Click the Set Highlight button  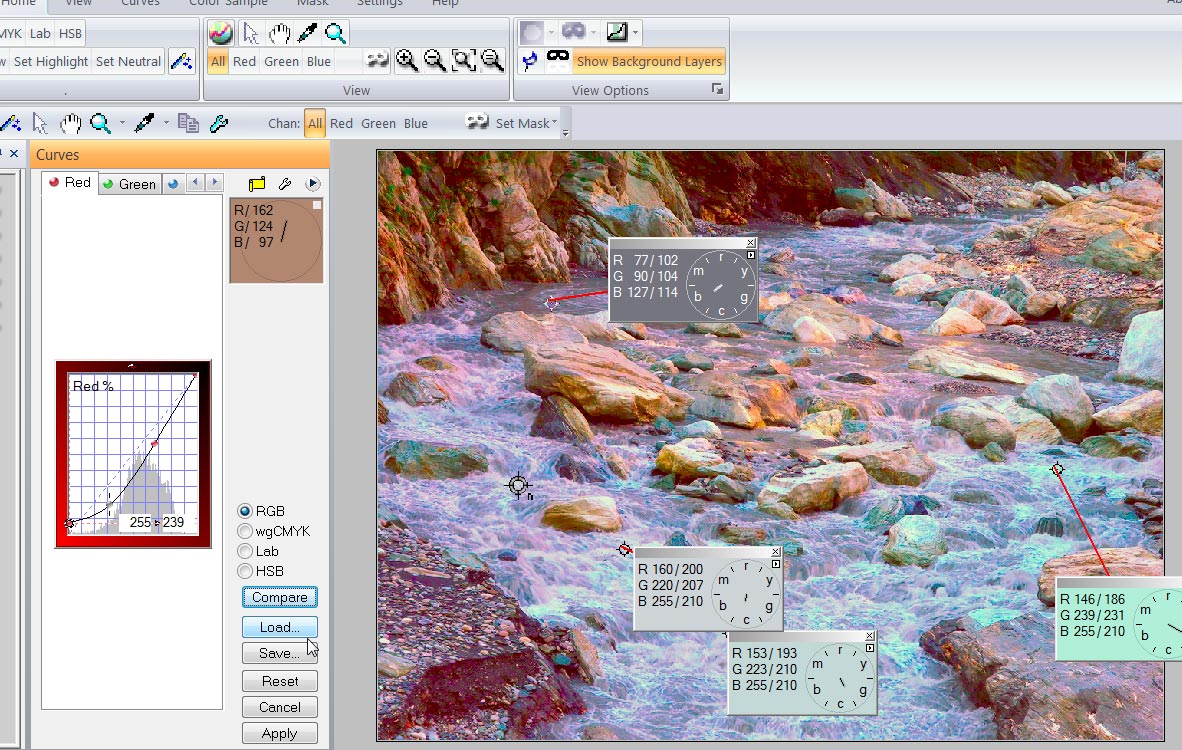click(51, 61)
